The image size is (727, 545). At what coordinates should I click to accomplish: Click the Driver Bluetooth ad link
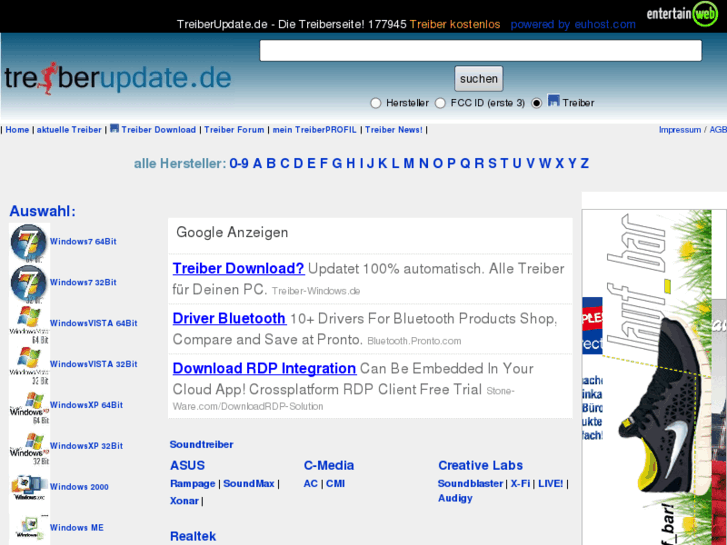[229, 319]
